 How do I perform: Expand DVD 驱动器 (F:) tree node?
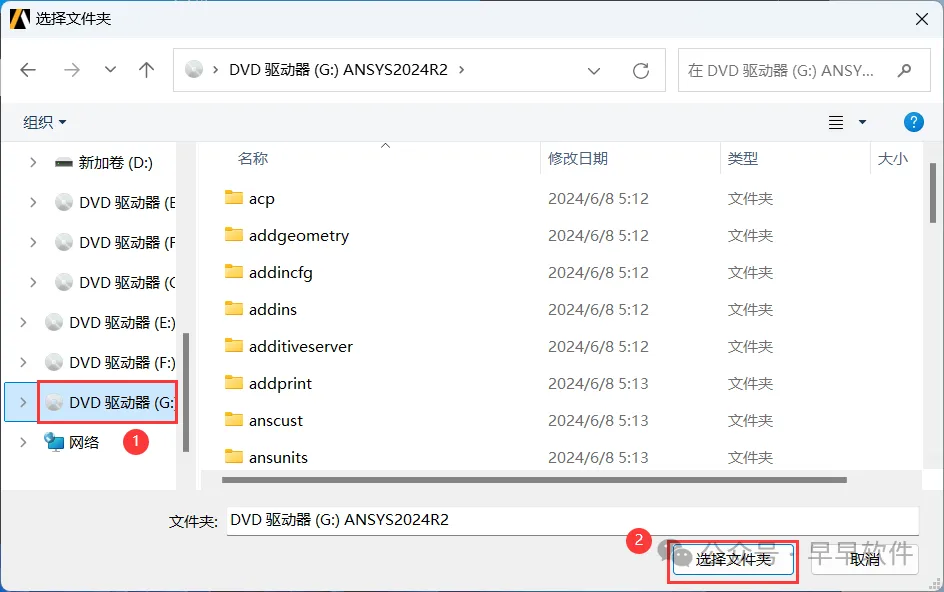point(23,362)
